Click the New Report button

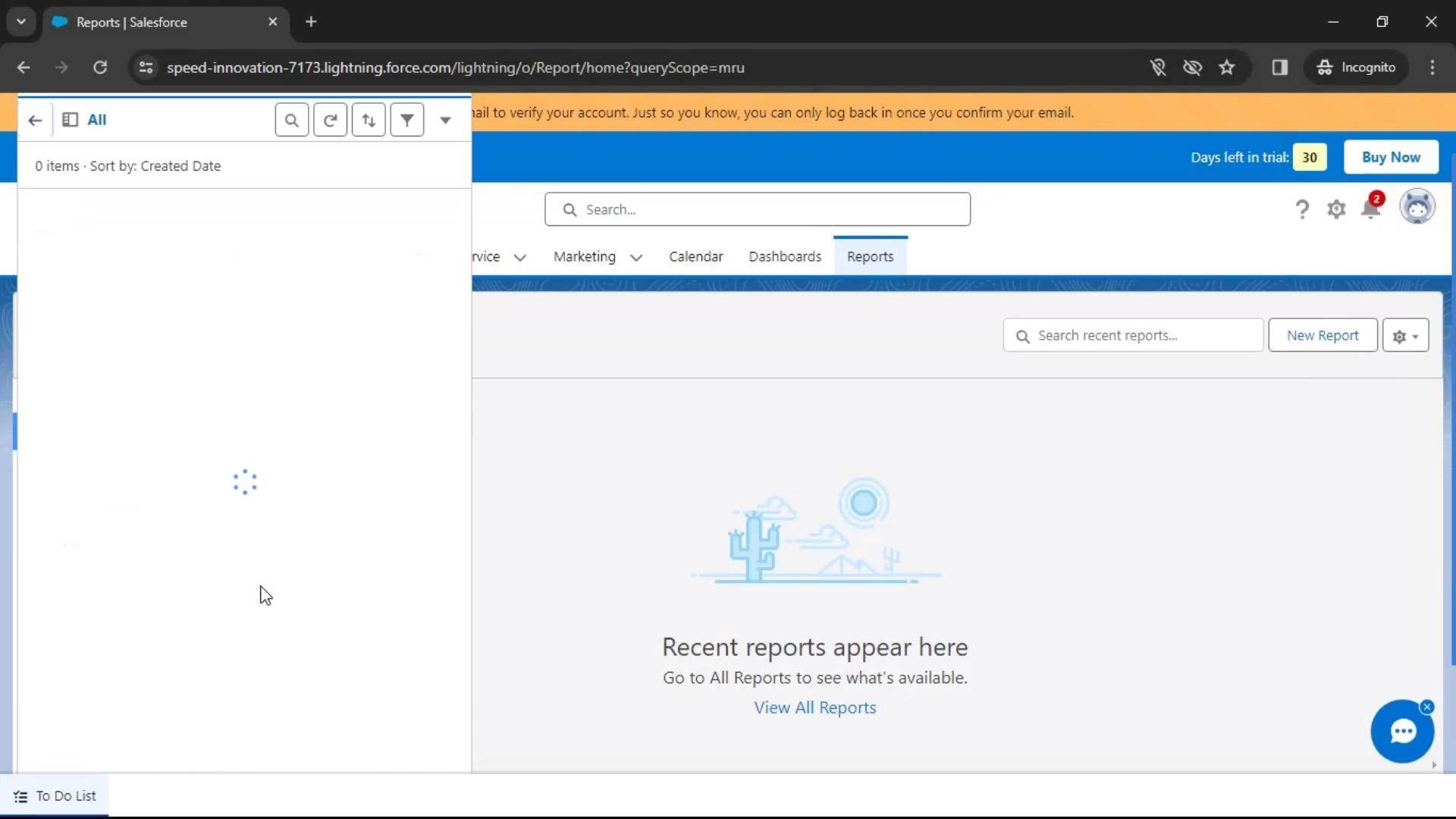click(1323, 336)
